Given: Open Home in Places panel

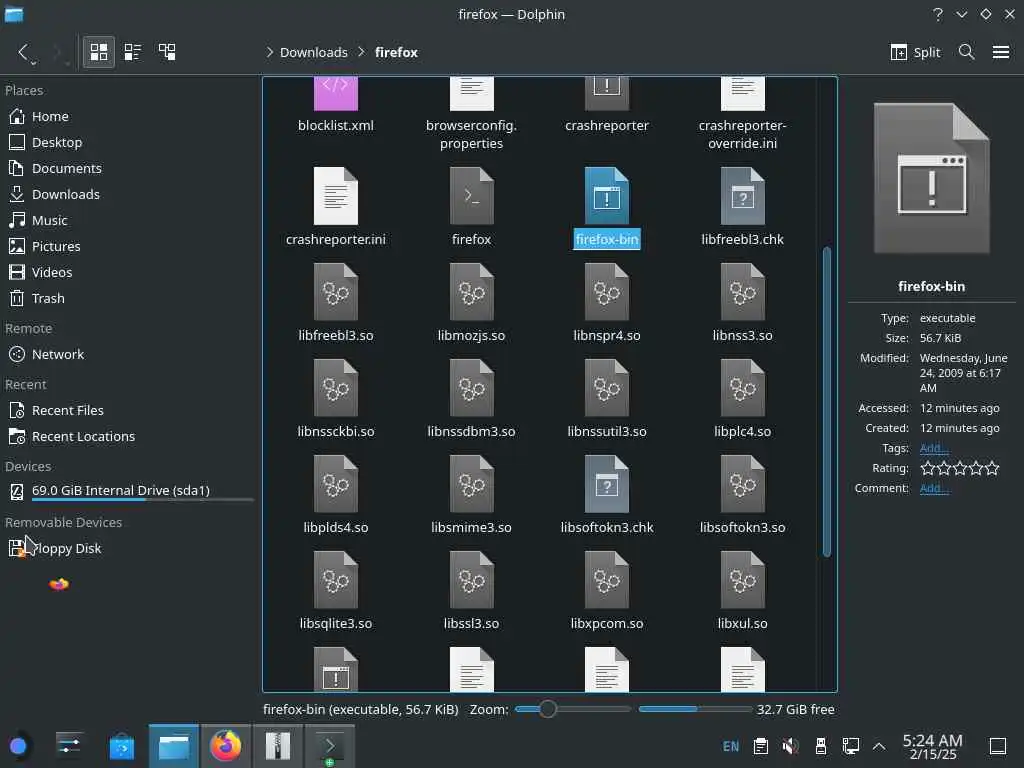Looking at the screenshot, I should [129, 116].
